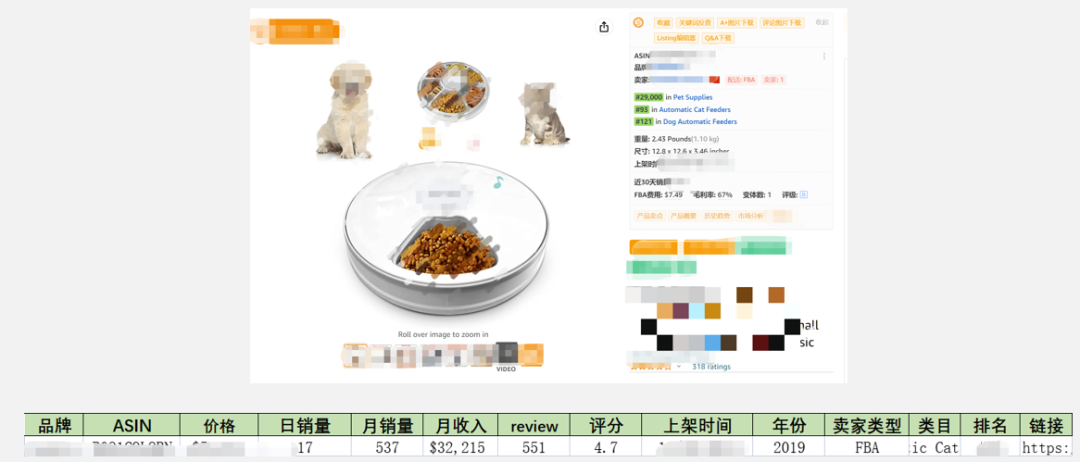Click the 月销量 column header
This screenshot has width=1080, height=462.
pos(387,426)
